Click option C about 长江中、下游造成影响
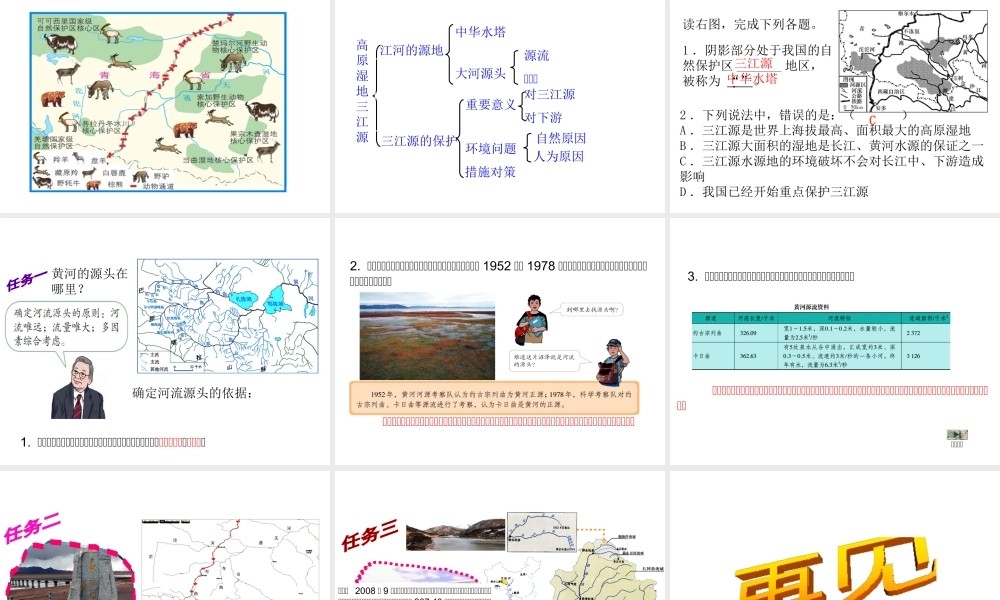Screen dimensions: 1000x600 point(831,168)
